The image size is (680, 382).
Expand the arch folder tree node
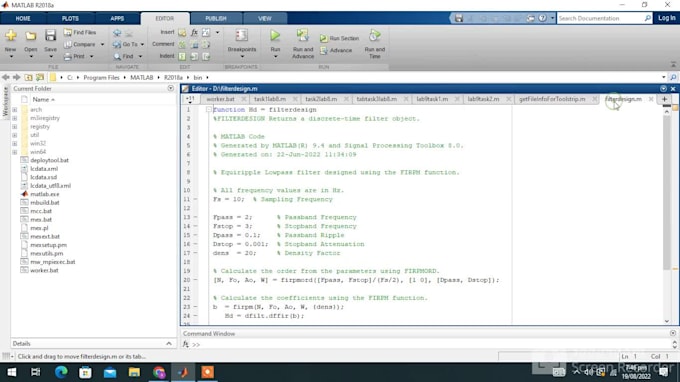[15, 110]
